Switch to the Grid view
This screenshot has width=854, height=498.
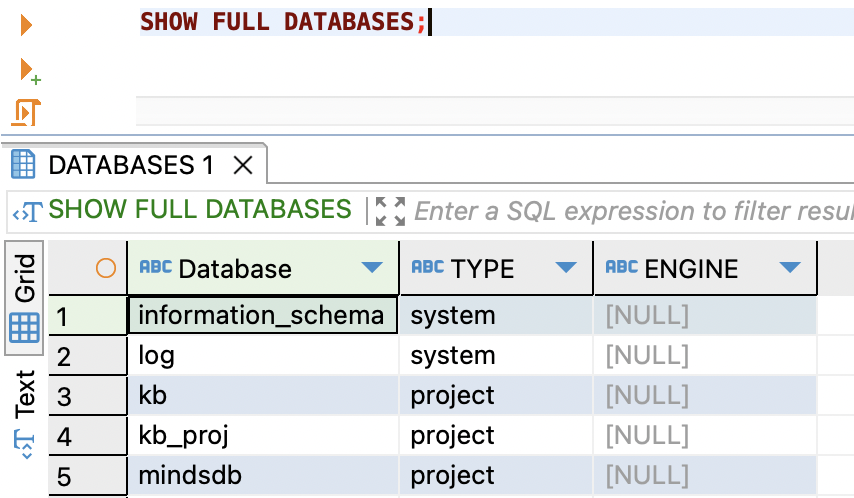coord(25,297)
